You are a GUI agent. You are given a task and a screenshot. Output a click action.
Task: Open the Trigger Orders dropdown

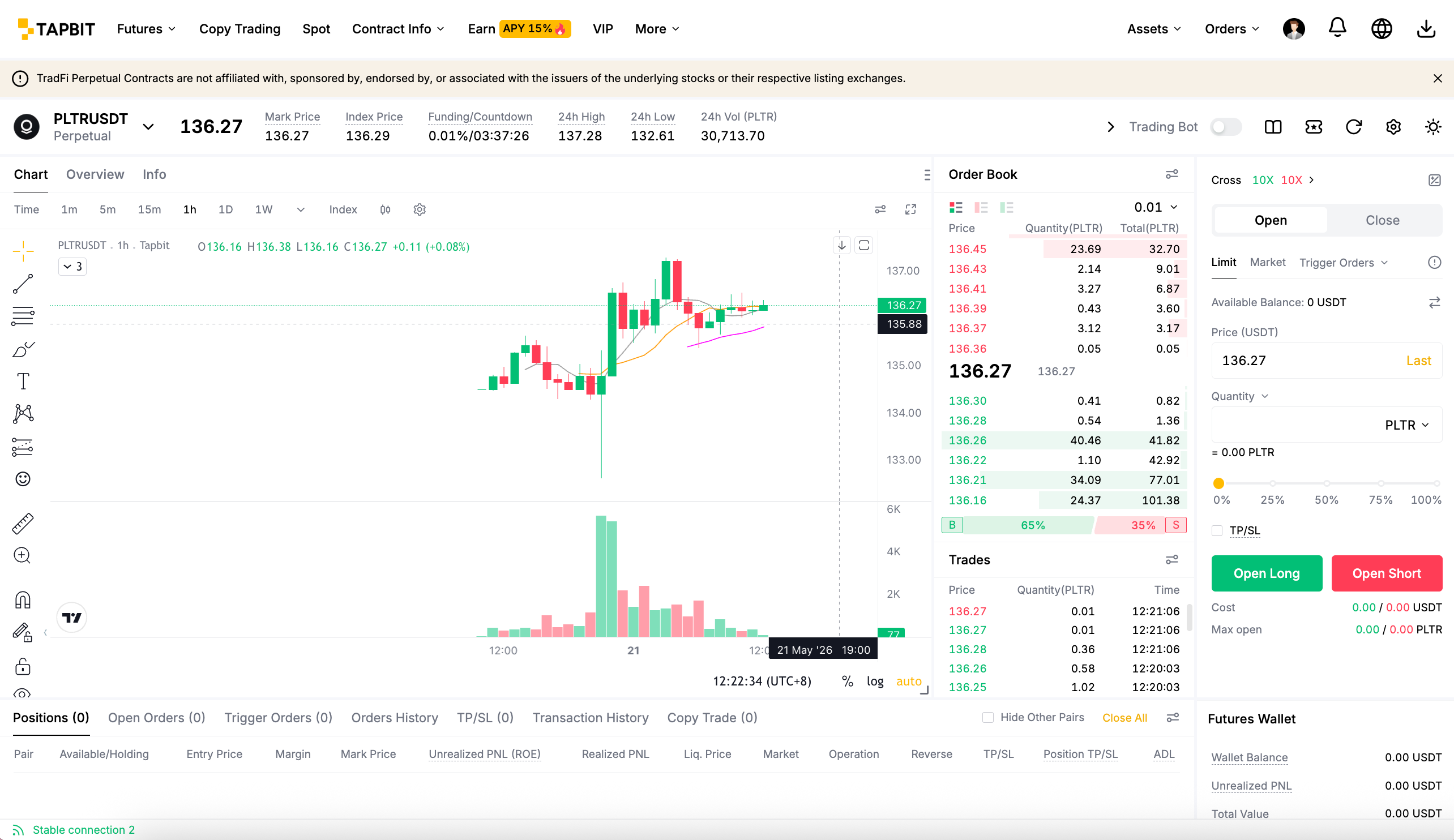click(1343, 263)
